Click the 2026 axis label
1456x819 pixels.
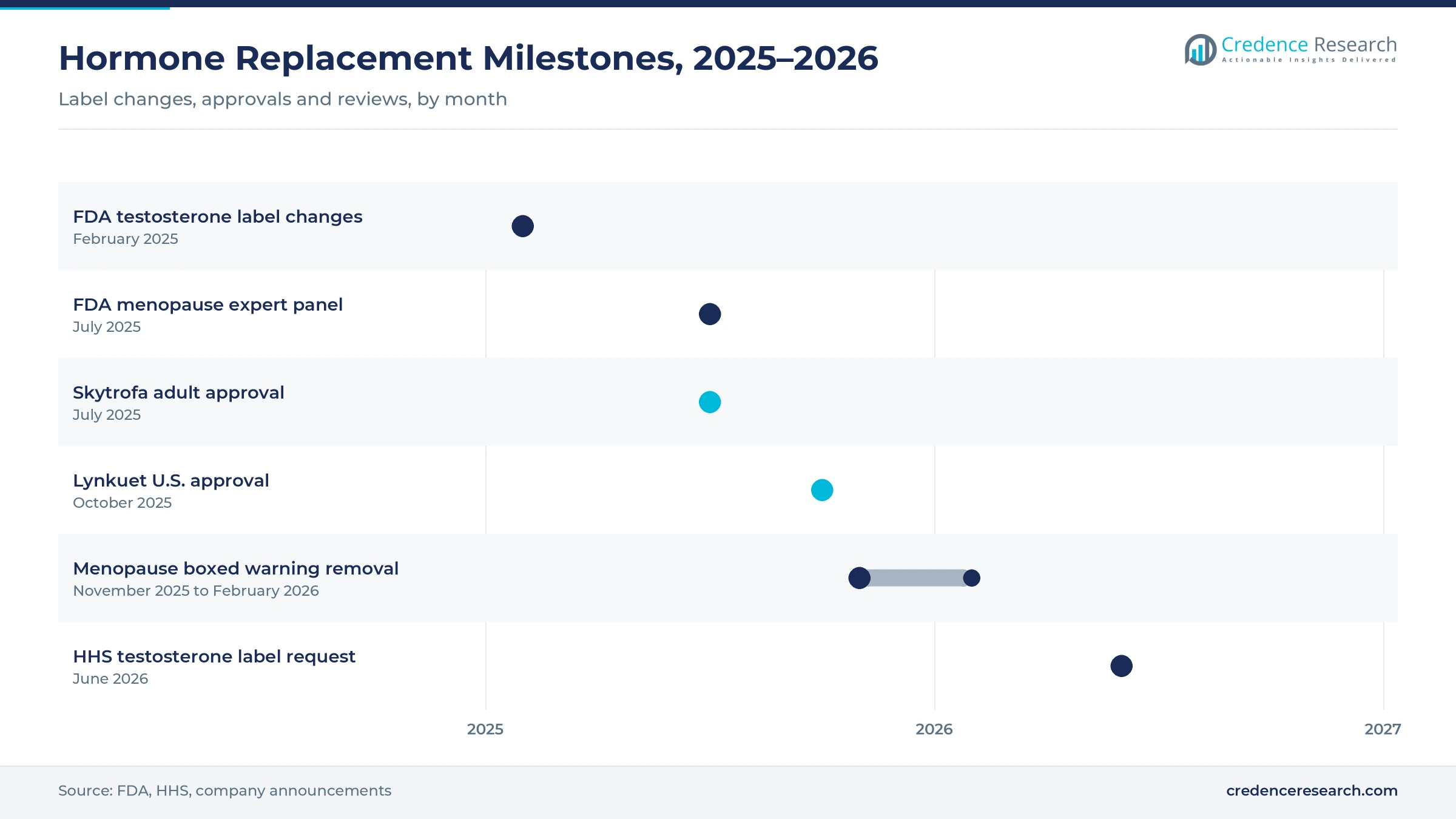pos(934,729)
